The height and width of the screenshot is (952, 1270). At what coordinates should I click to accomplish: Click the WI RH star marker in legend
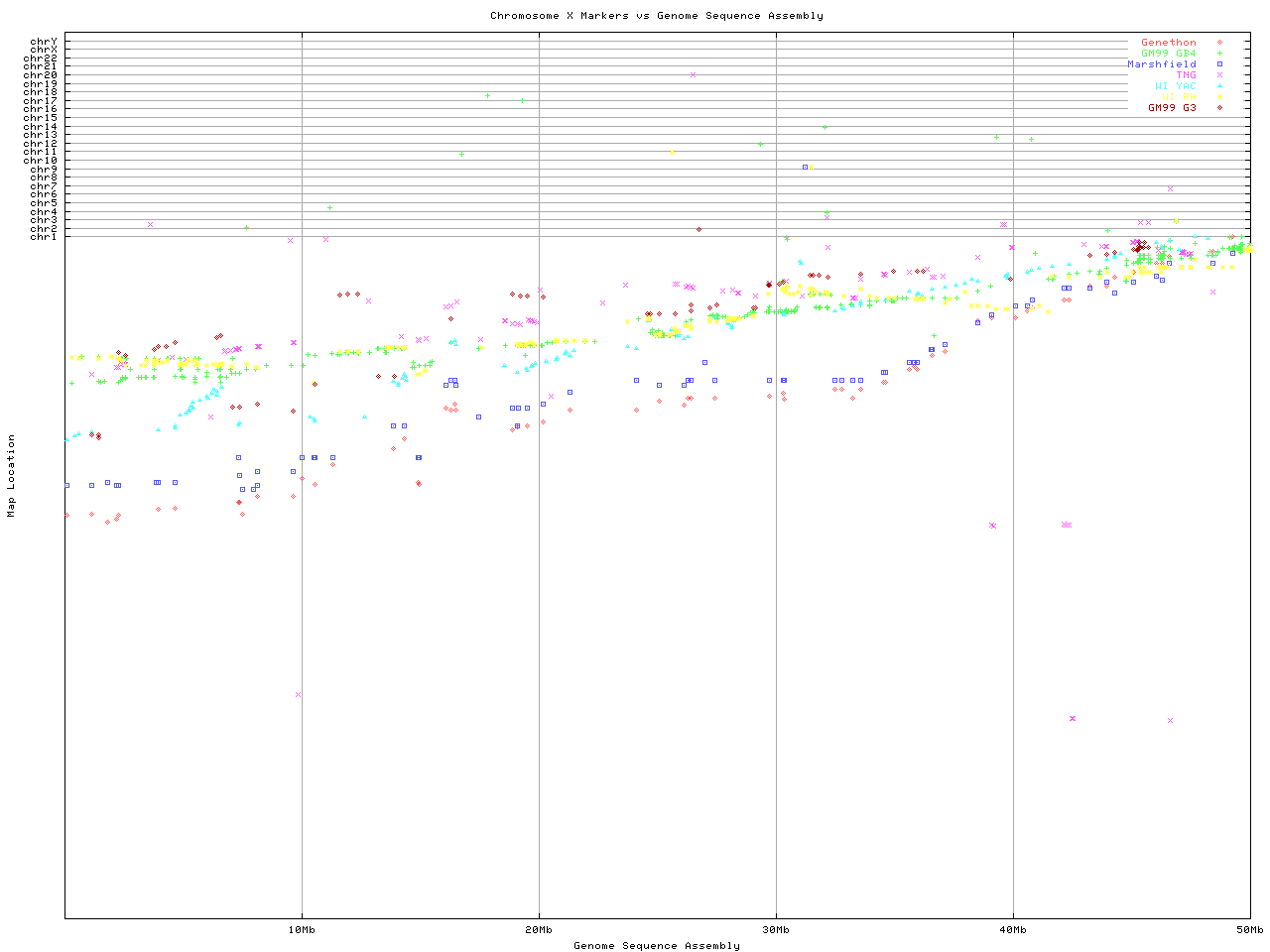pos(1219,97)
